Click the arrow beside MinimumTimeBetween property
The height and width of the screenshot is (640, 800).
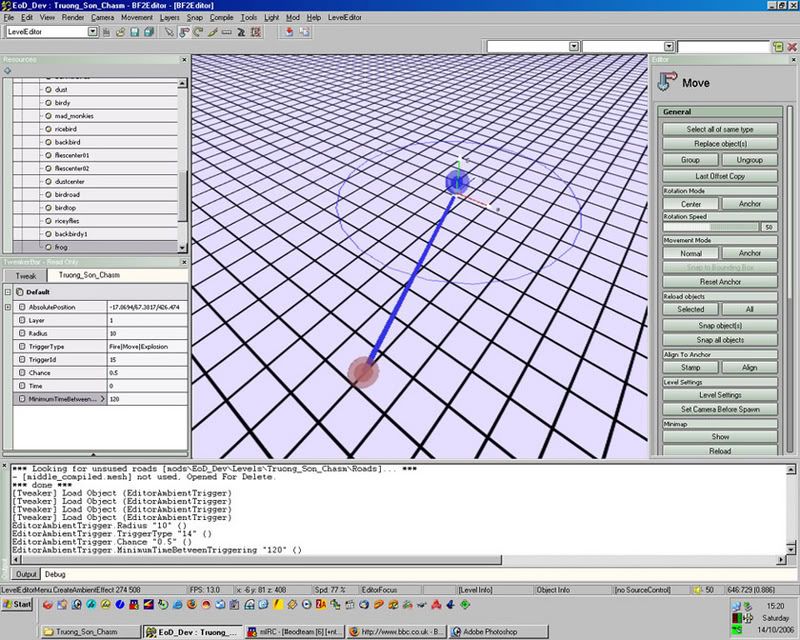pos(102,399)
